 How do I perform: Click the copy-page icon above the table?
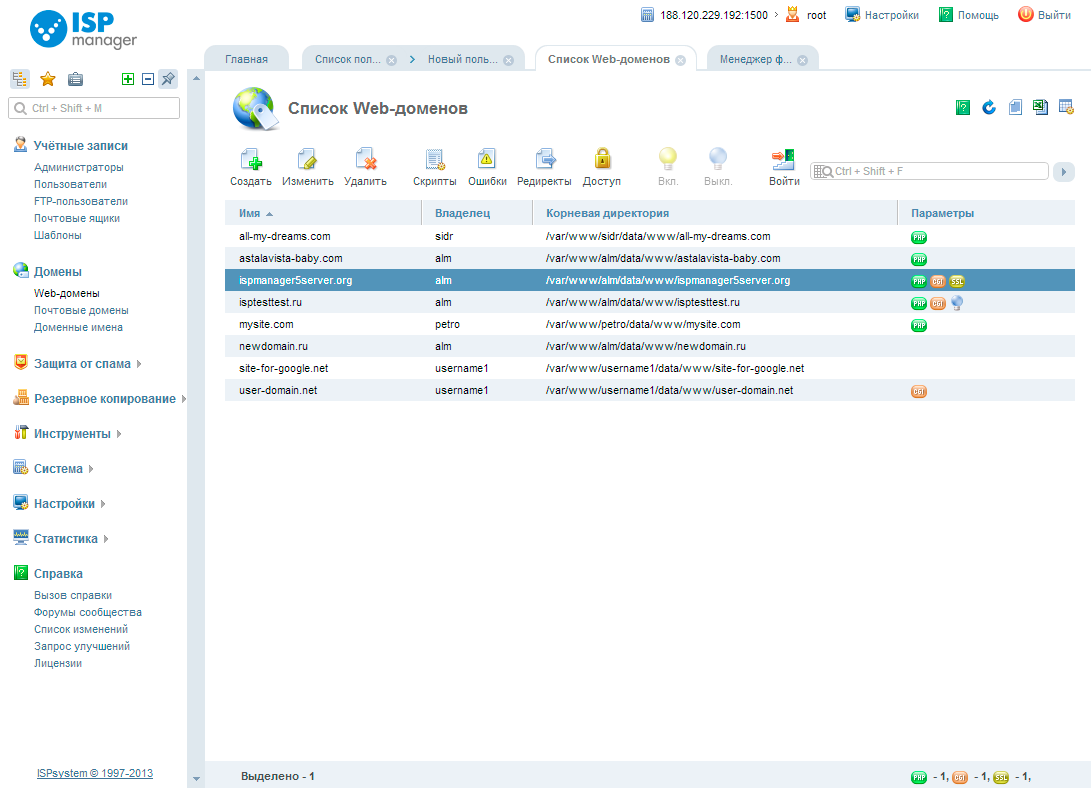pos(1015,107)
